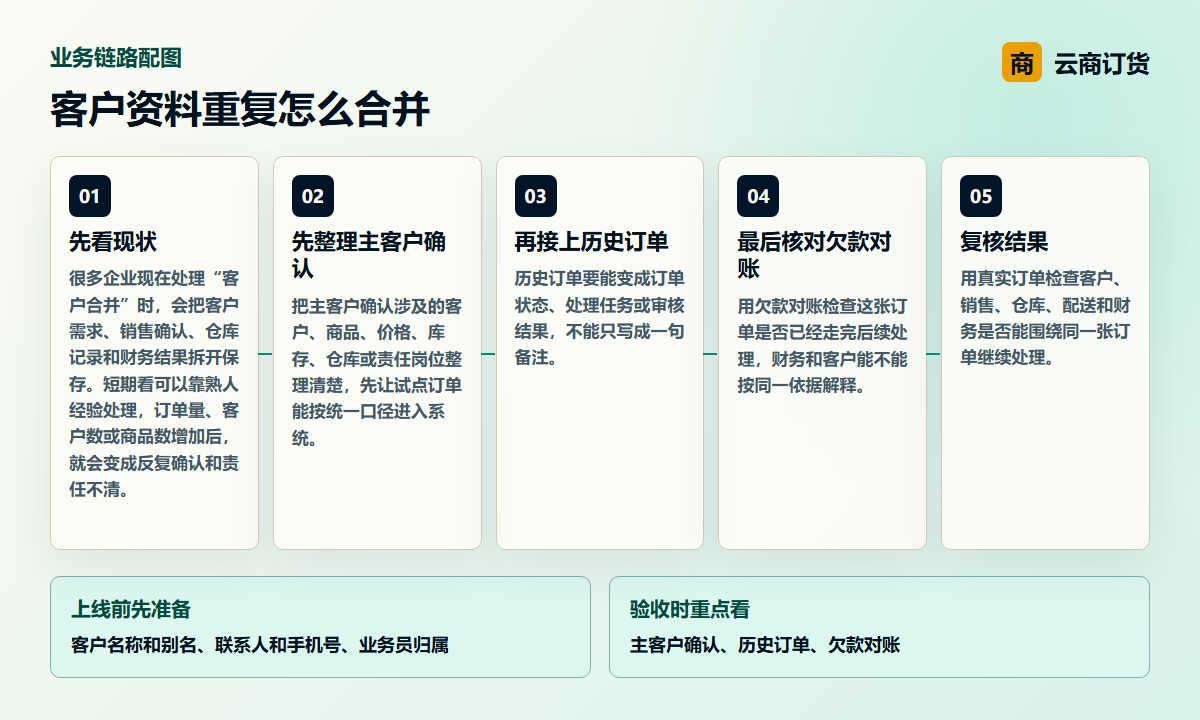Click the paragraph starting 用欠款对账检查这张订单
Image resolution: width=1200 pixels, height=720 pixels.
[x=823, y=346]
